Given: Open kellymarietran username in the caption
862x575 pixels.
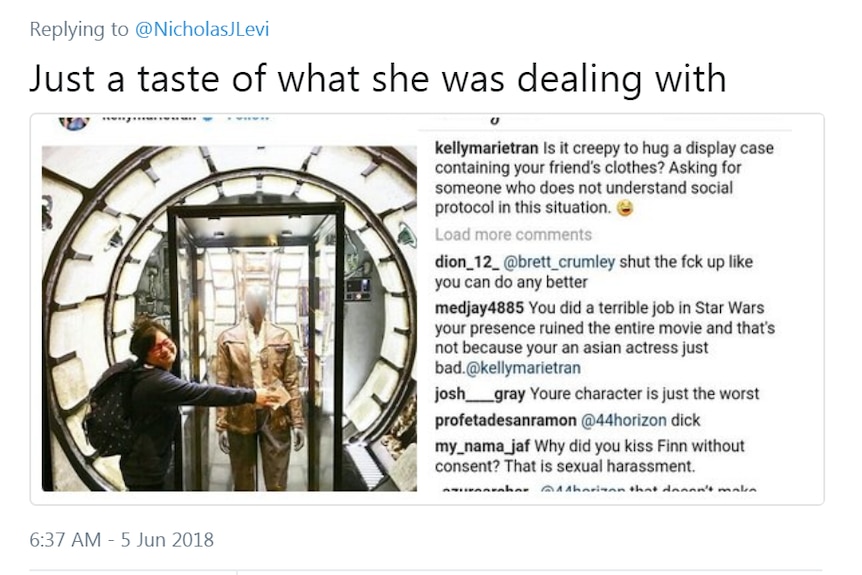Looking at the screenshot, I should click(x=486, y=148).
